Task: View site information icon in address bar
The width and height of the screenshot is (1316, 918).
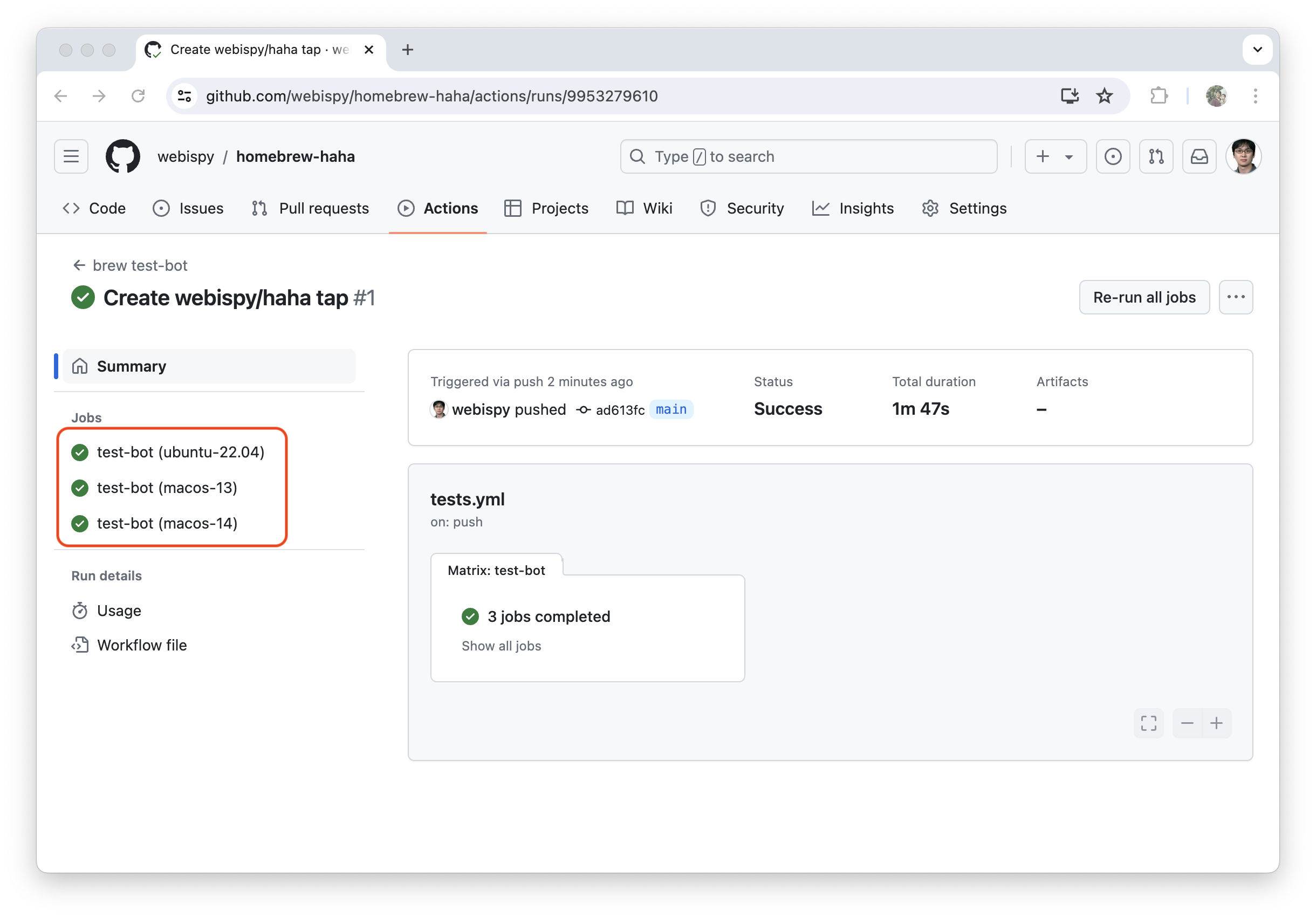Action: 184,95
